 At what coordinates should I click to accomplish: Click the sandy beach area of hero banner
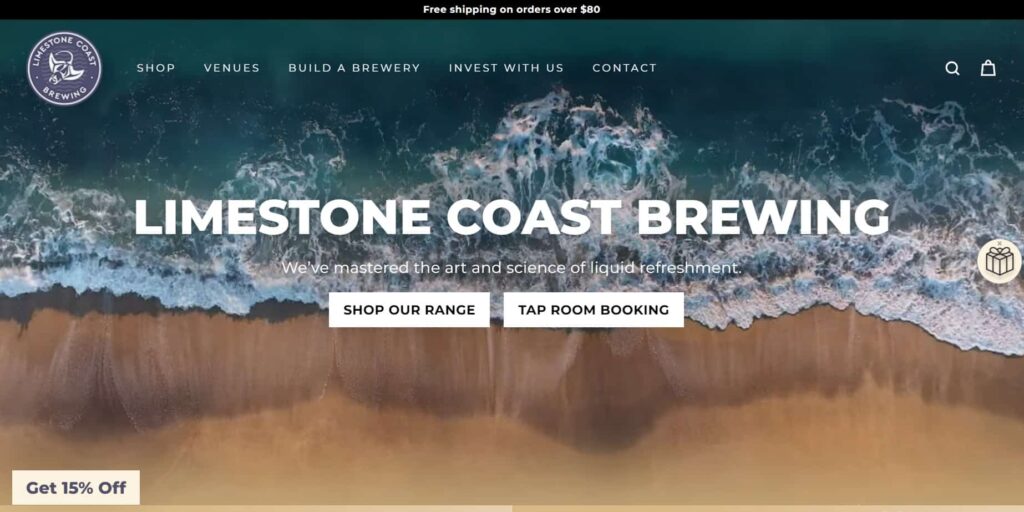click(x=512, y=418)
